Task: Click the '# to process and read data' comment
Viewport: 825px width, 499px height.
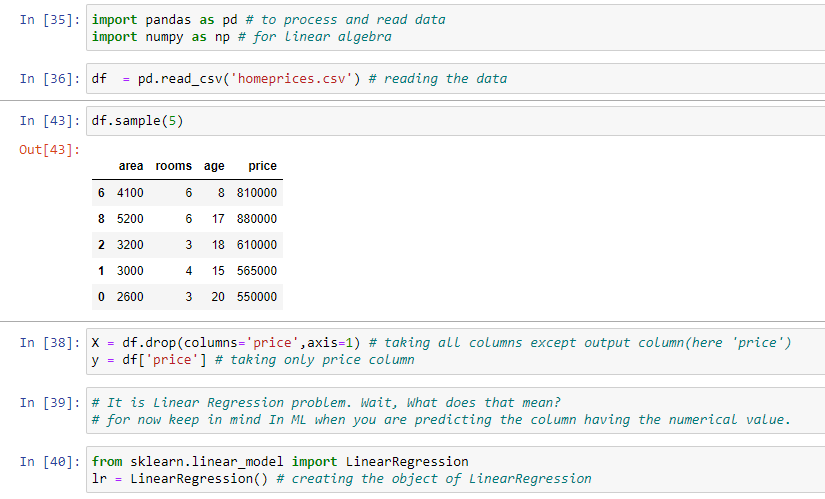Action: (346, 19)
